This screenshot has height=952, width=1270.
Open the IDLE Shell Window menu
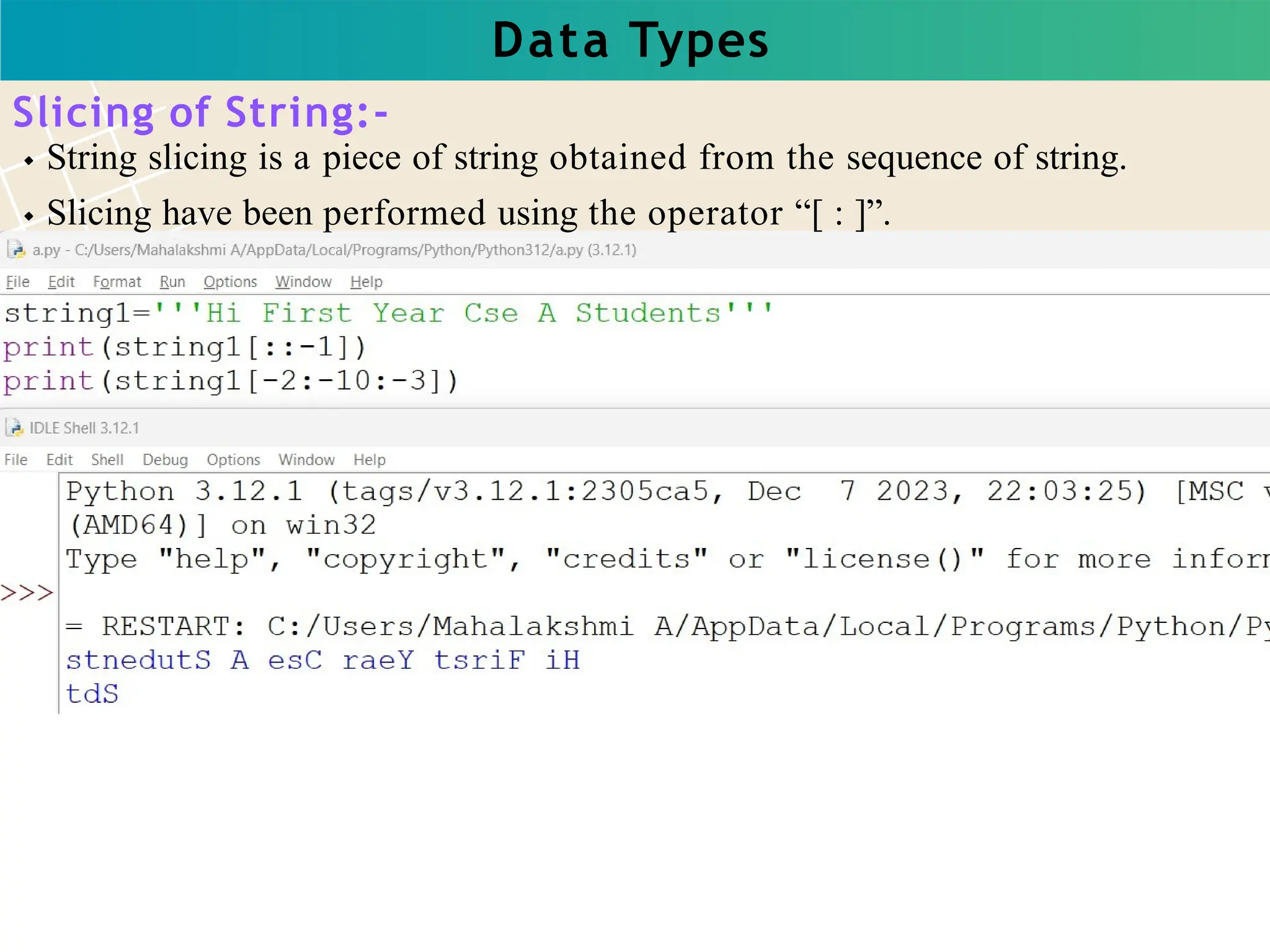pos(306,460)
